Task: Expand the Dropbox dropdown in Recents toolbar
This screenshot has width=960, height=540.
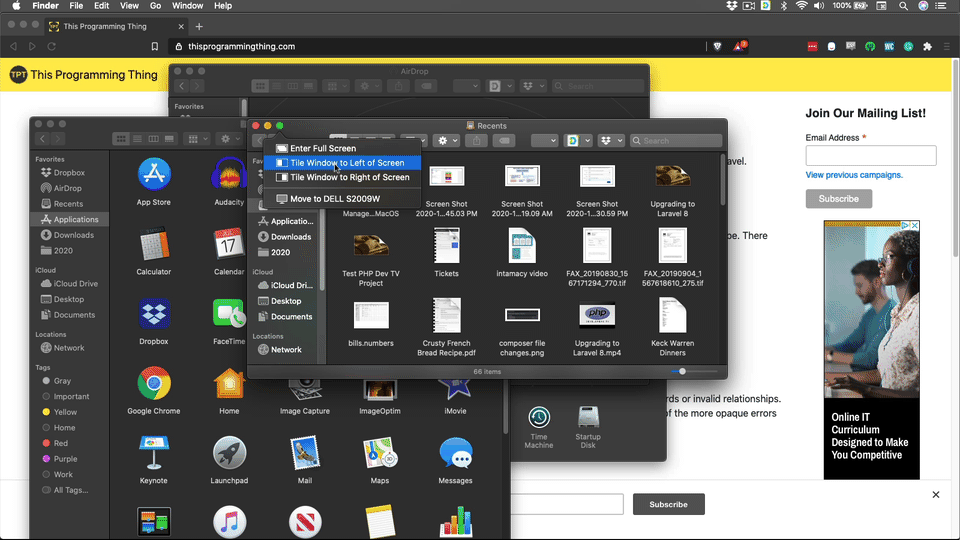Action: click(609, 141)
